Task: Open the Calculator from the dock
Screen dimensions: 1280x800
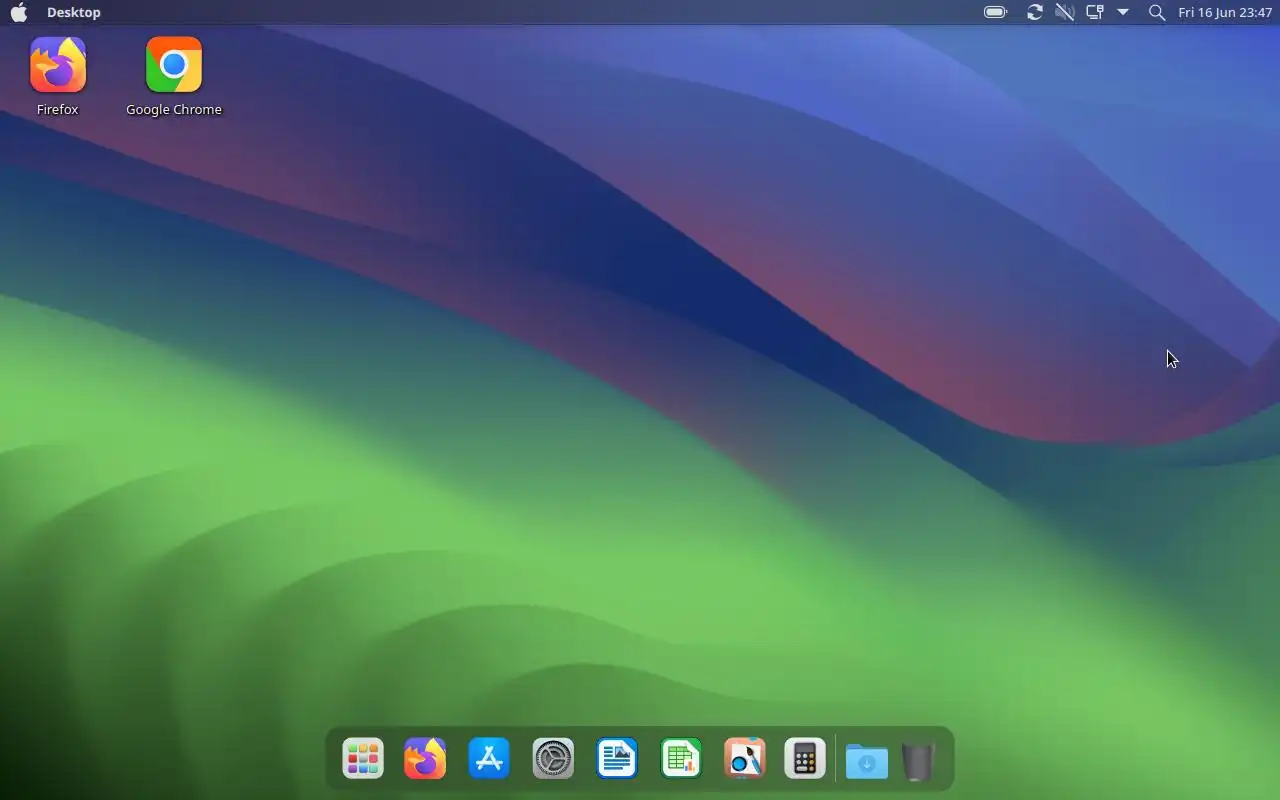Action: 805,759
